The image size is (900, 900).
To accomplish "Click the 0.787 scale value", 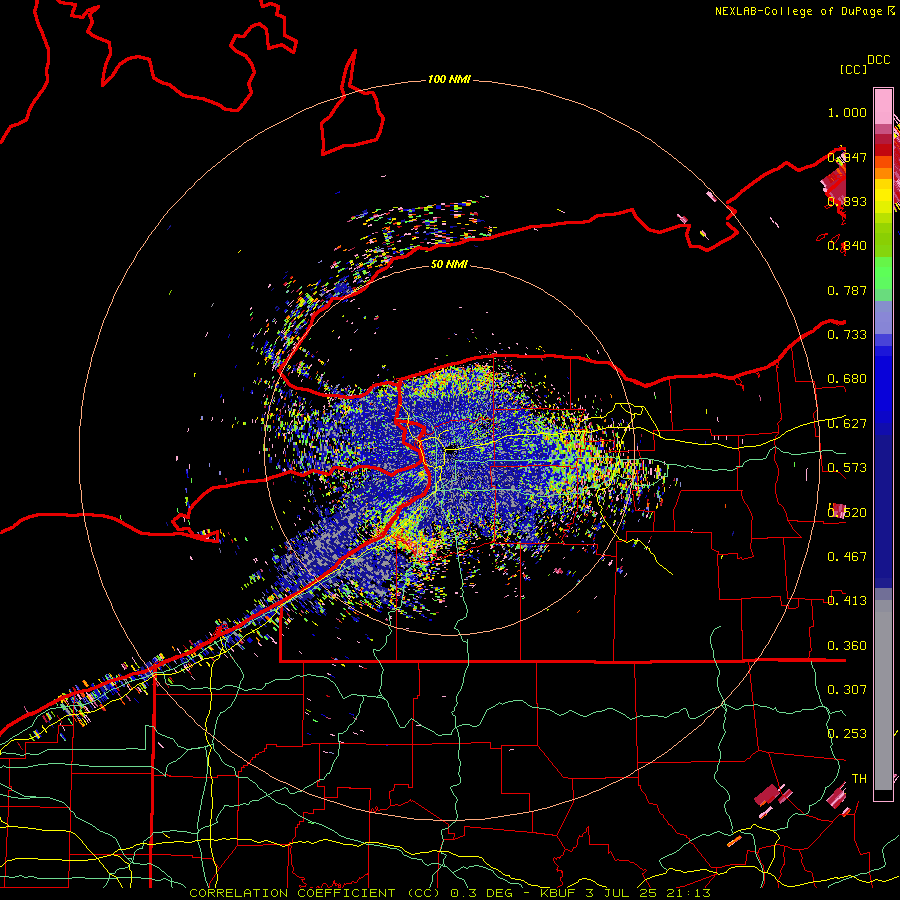I will coord(847,290).
